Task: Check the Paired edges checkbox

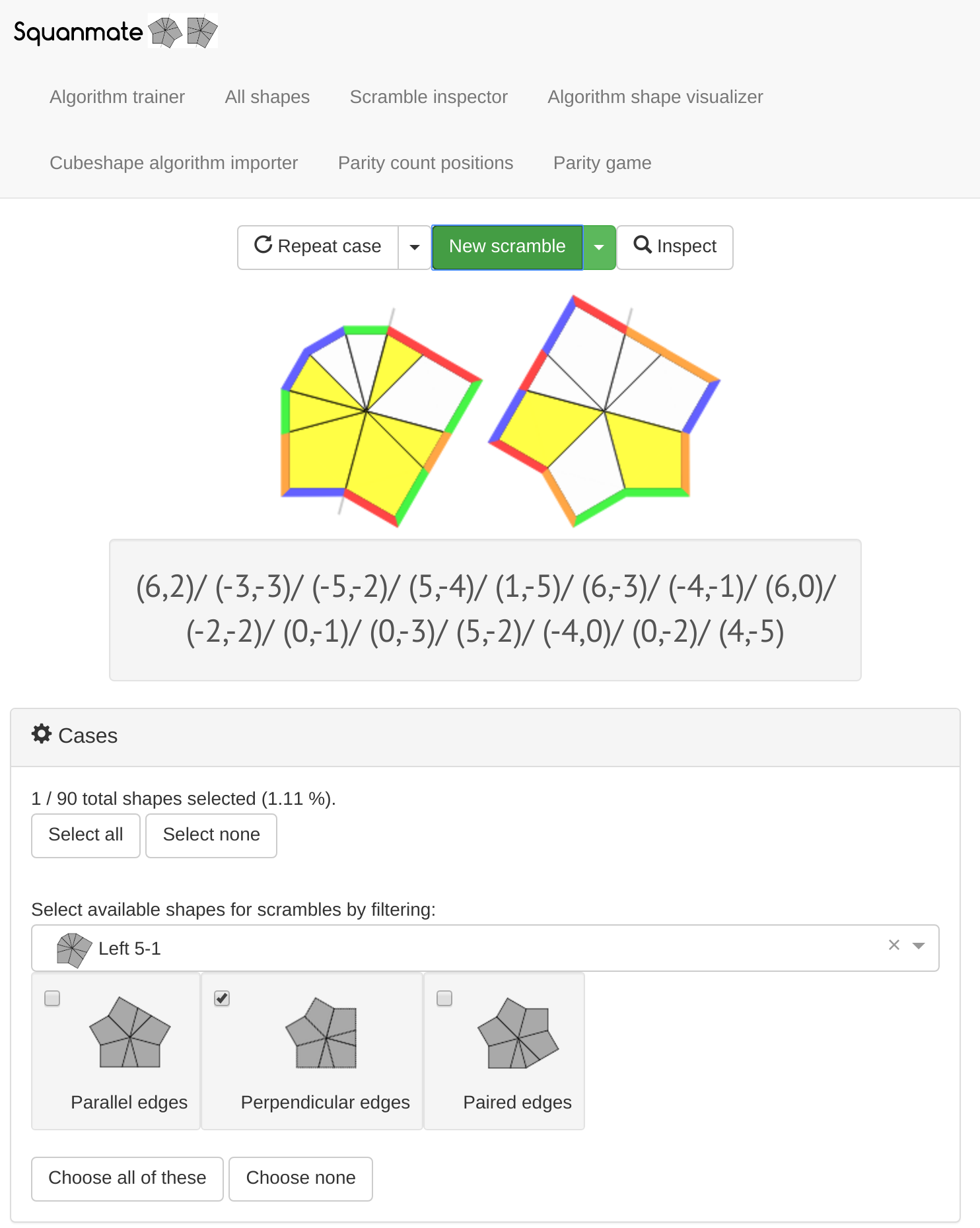Action: pyautogui.click(x=444, y=998)
